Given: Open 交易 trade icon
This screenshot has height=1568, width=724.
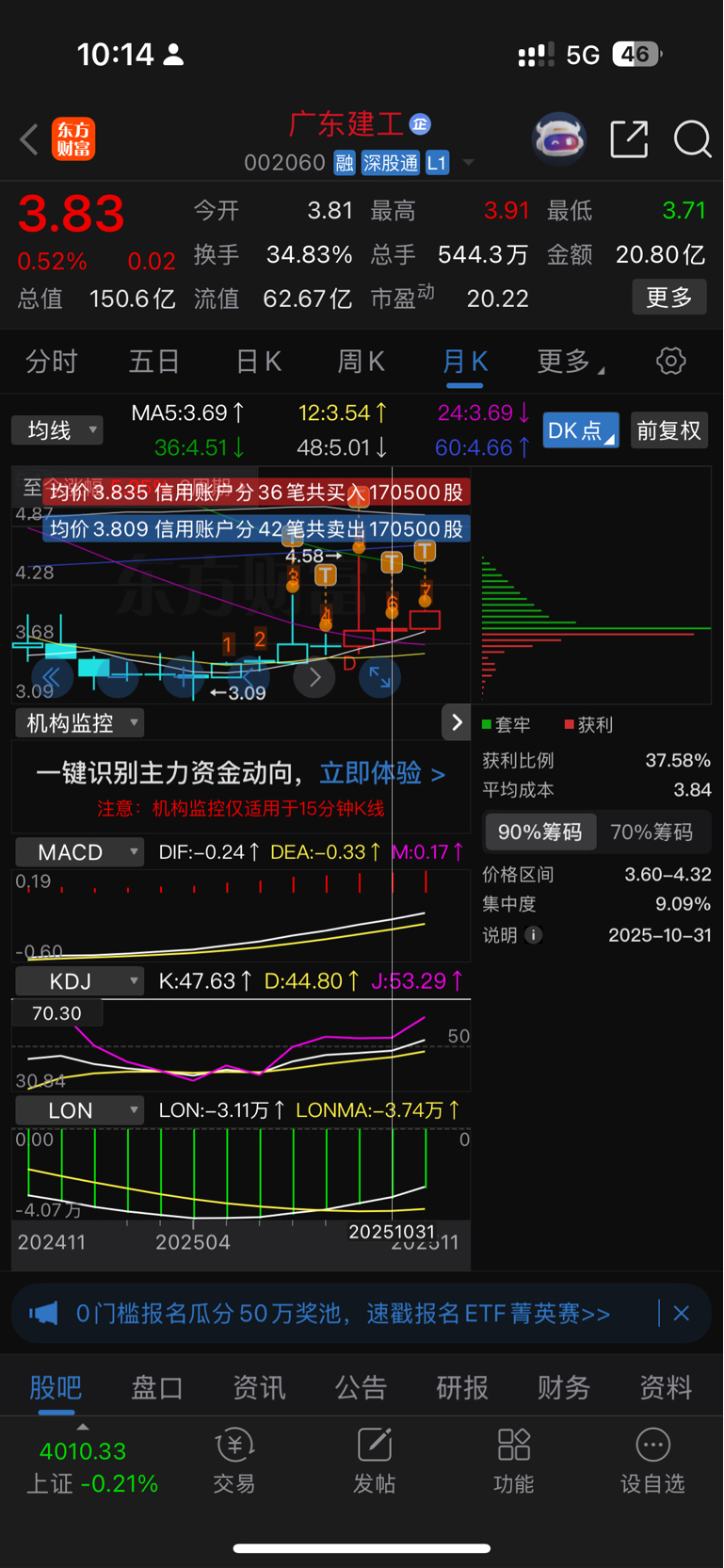Looking at the screenshot, I should (x=234, y=1461).
